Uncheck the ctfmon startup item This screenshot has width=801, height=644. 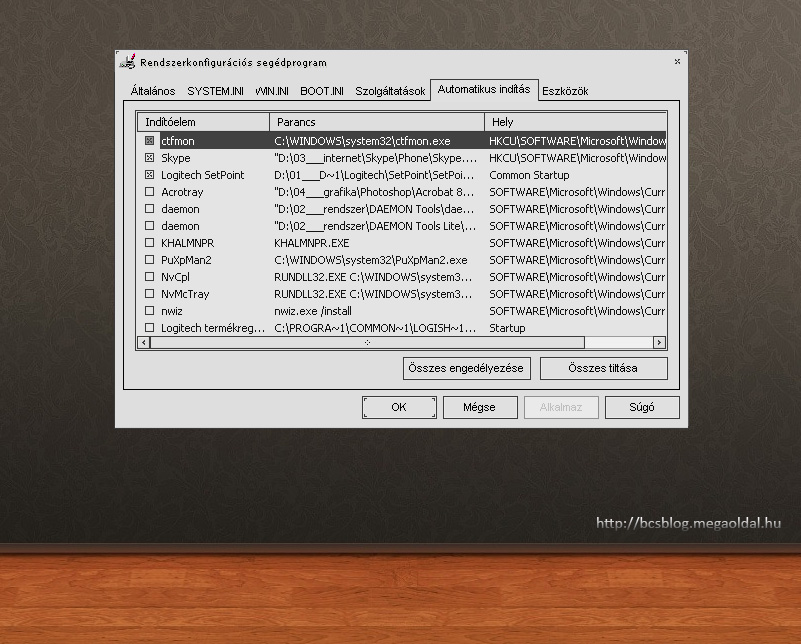tap(150, 141)
